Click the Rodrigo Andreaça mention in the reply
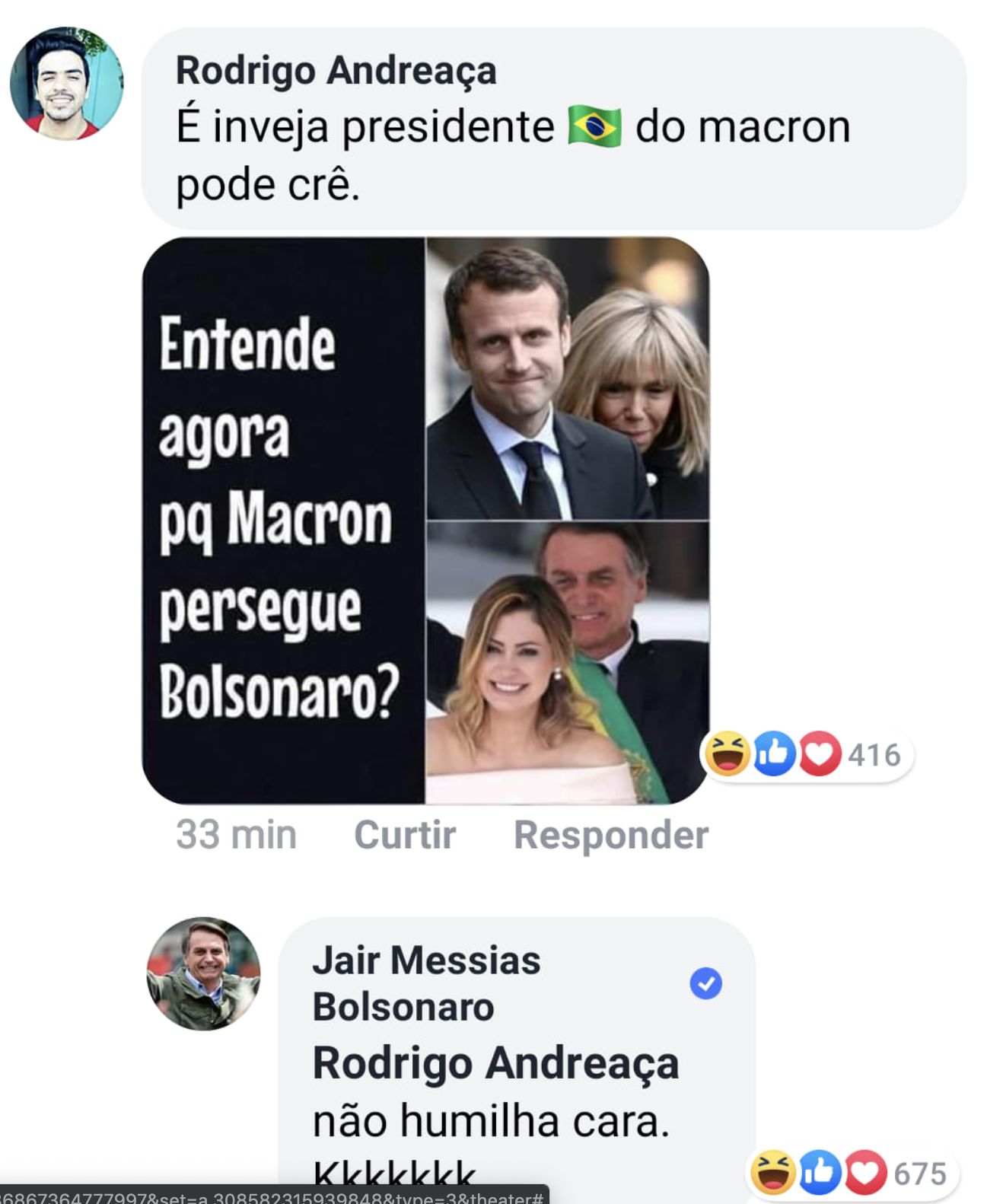 click(495, 1062)
